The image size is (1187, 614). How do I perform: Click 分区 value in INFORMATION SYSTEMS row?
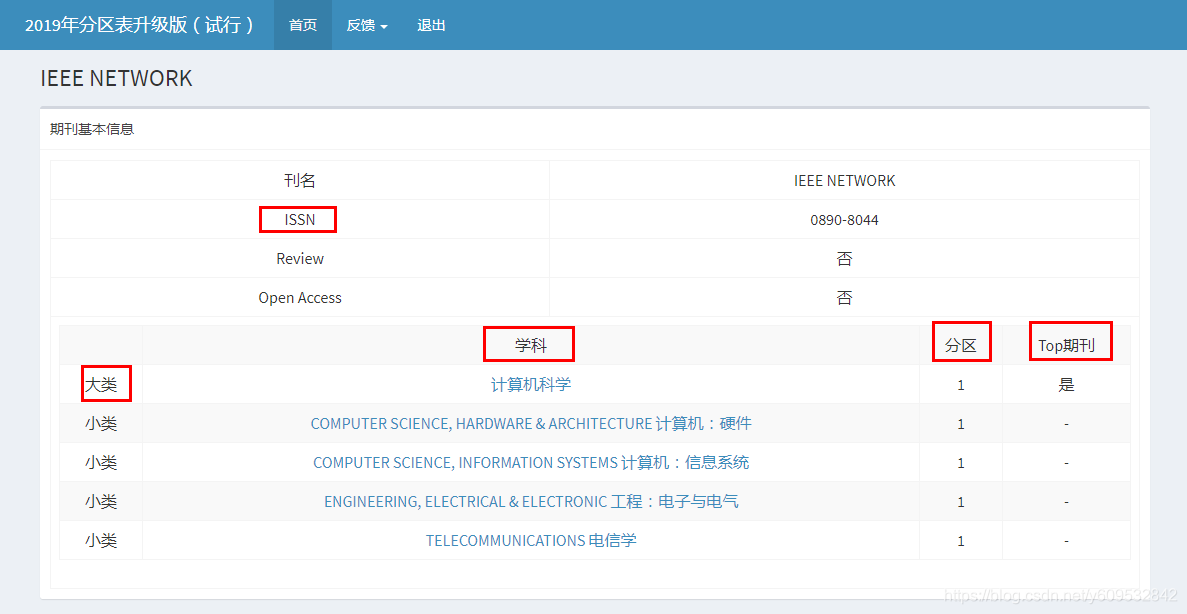click(x=961, y=463)
